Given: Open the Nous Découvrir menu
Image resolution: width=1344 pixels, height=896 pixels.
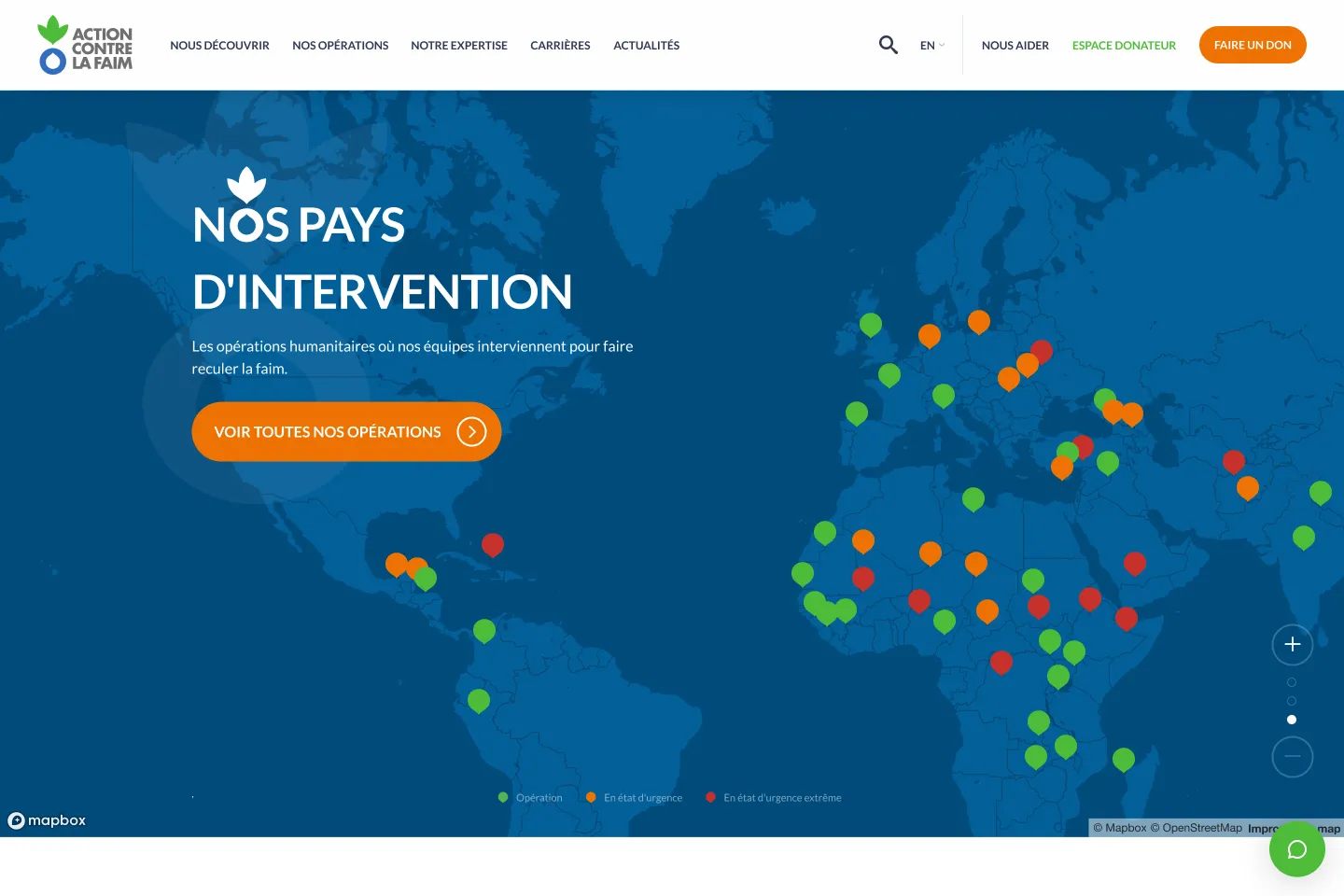Looking at the screenshot, I should point(219,45).
